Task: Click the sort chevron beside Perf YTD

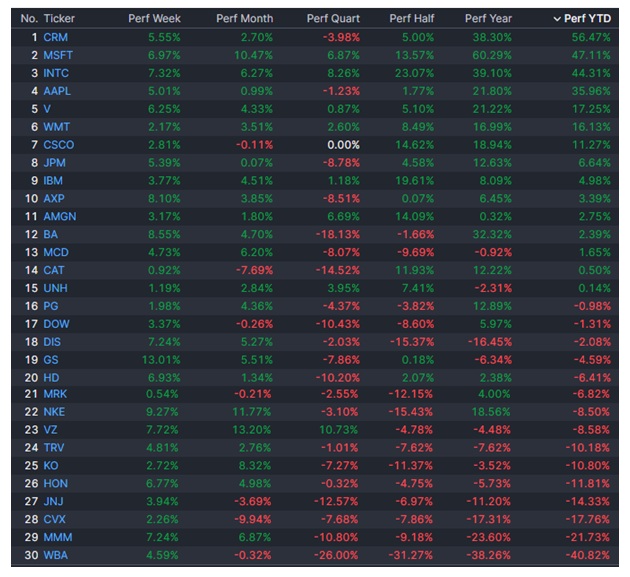Action: pos(557,19)
